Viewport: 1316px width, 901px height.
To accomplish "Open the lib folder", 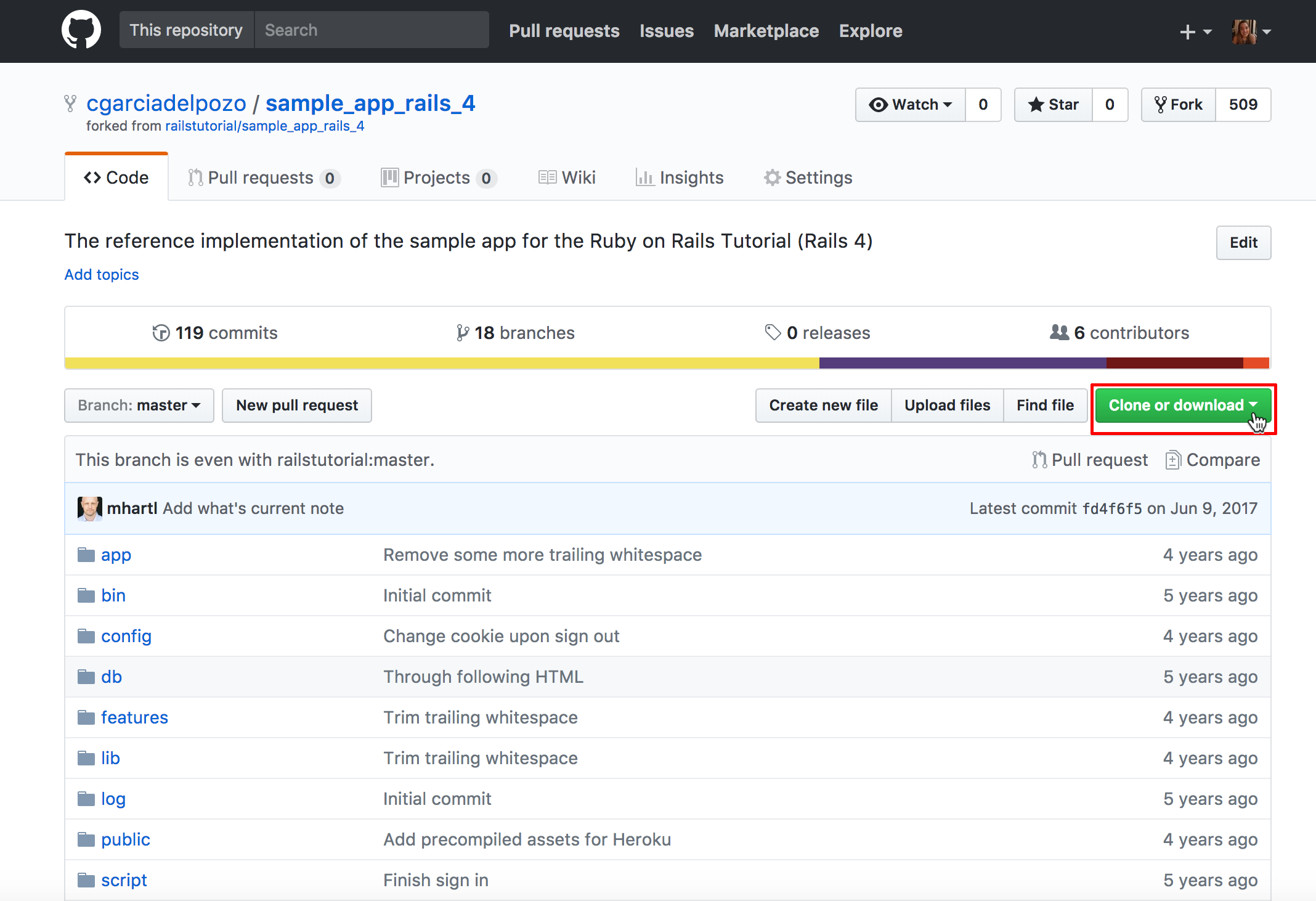I will [x=110, y=758].
